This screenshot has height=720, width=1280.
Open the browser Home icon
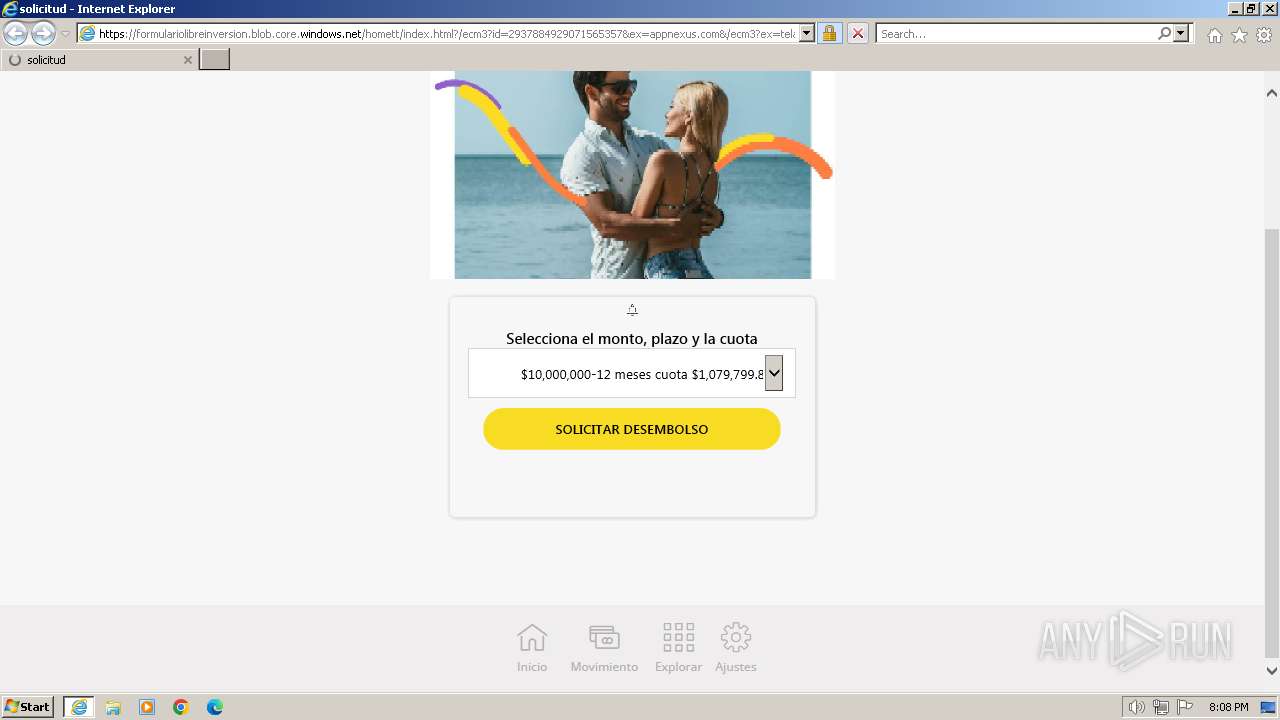pos(1214,35)
